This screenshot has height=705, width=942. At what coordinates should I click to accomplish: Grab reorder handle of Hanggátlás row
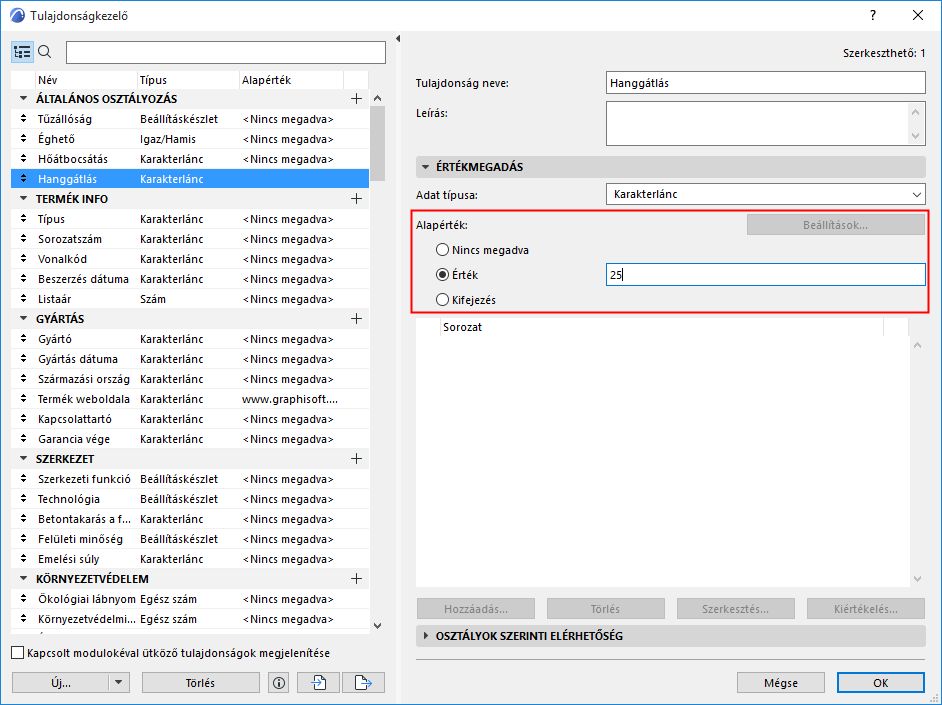coord(23,179)
